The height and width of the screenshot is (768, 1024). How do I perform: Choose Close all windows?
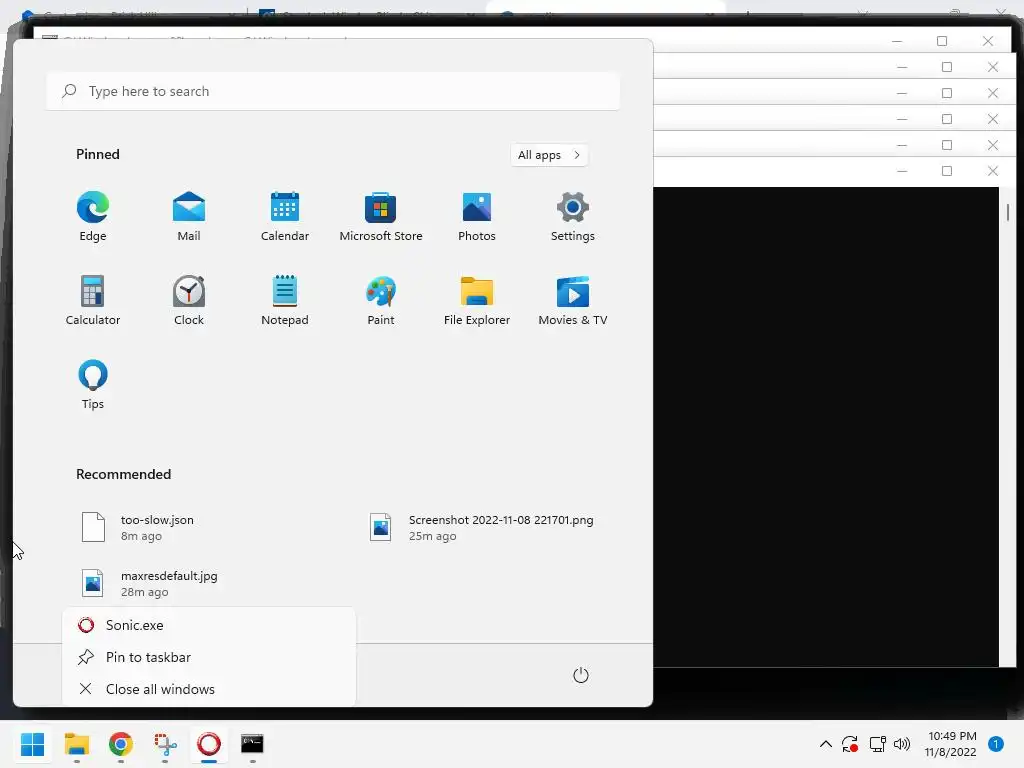click(x=209, y=689)
